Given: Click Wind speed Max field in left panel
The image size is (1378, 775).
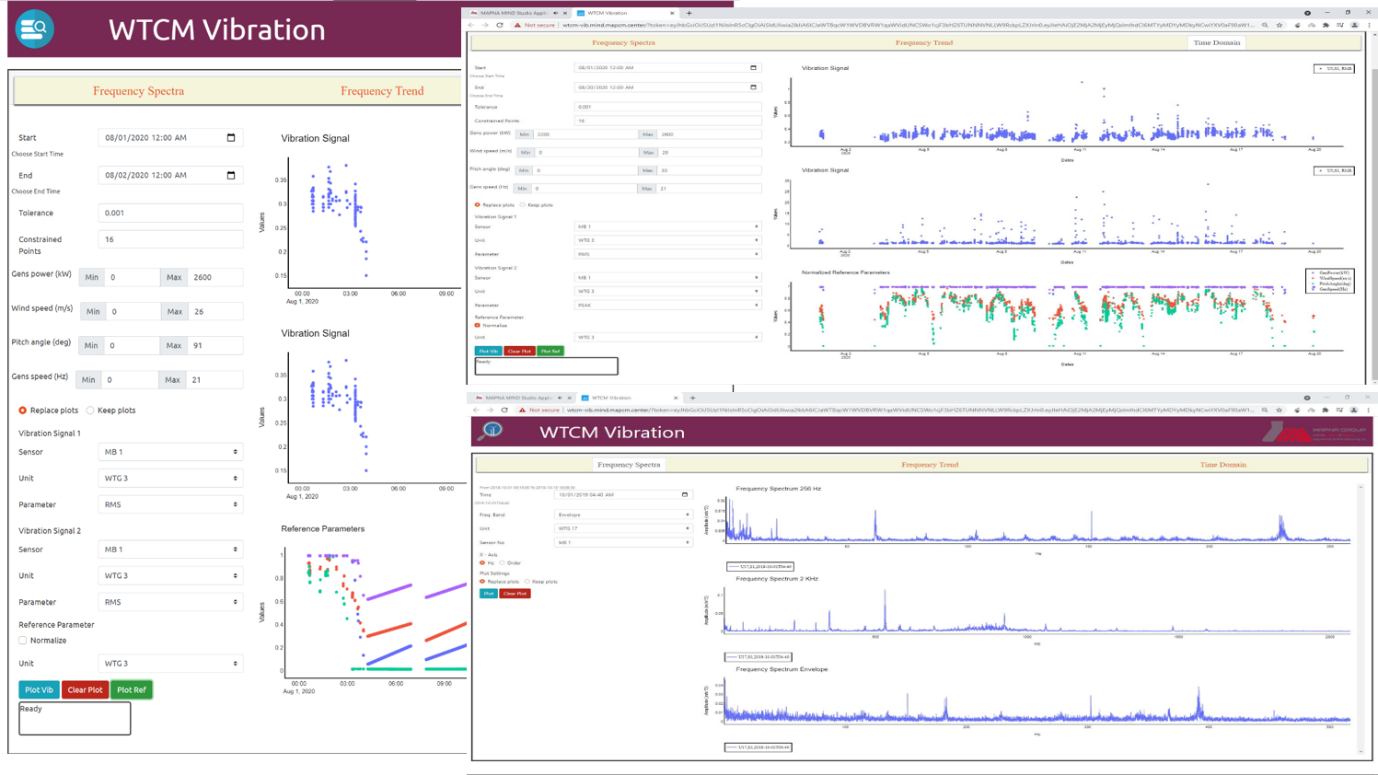Looking at the screenshot, I should coord(215,311).
